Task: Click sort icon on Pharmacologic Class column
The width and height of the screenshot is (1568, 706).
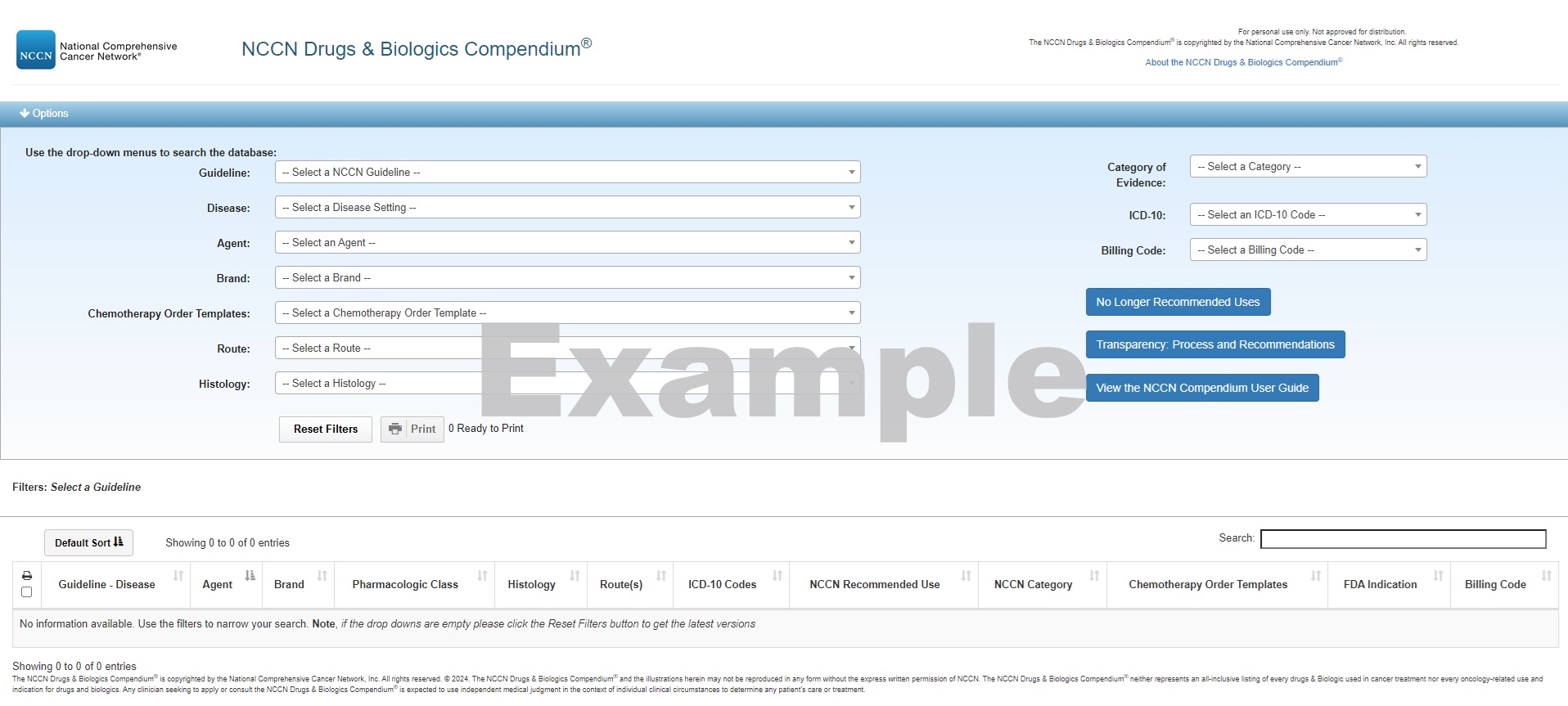Action: pyautogui.click(x=483, y=576)
